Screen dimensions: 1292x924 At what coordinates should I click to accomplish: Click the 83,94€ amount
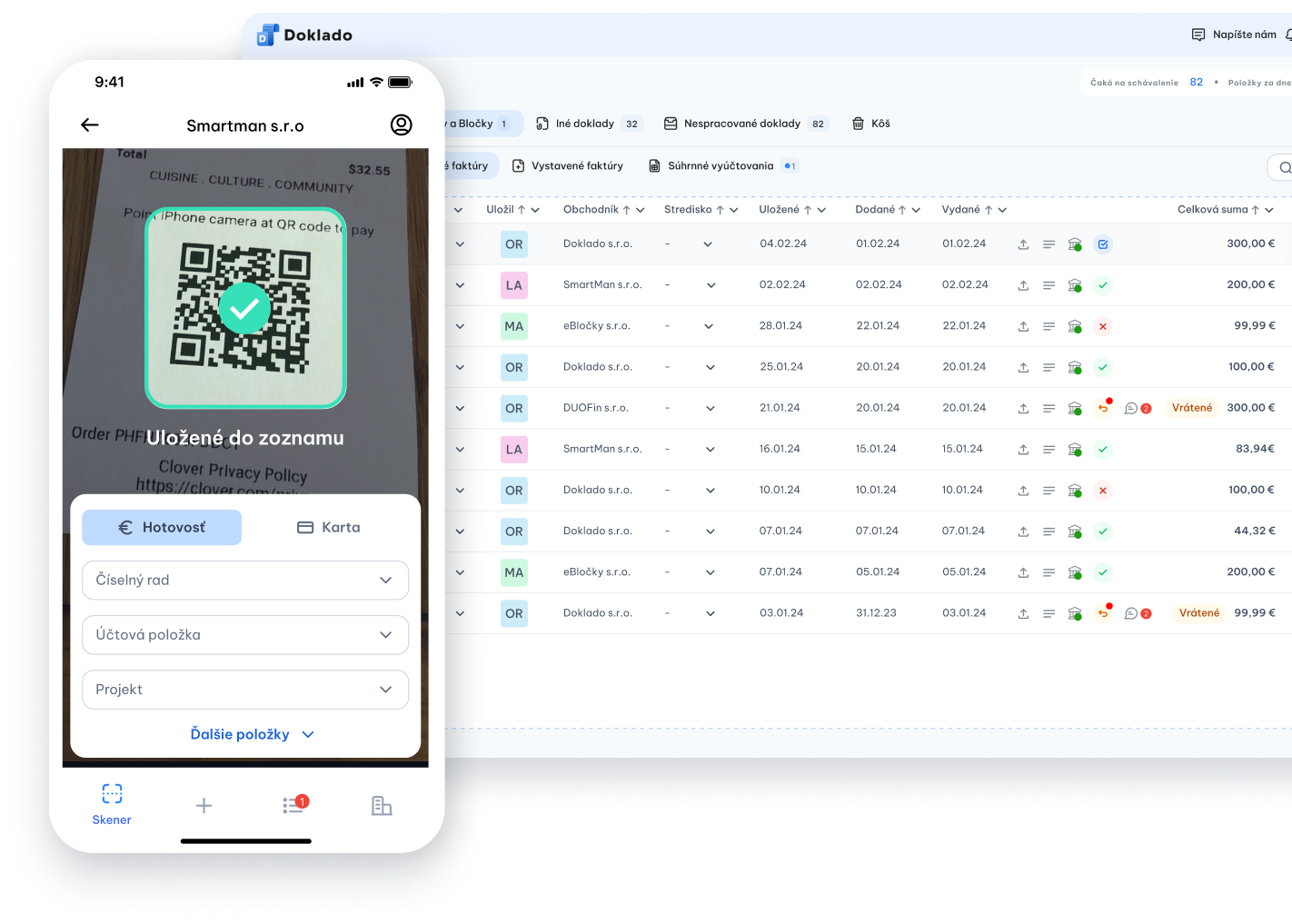coord(1255,449)
